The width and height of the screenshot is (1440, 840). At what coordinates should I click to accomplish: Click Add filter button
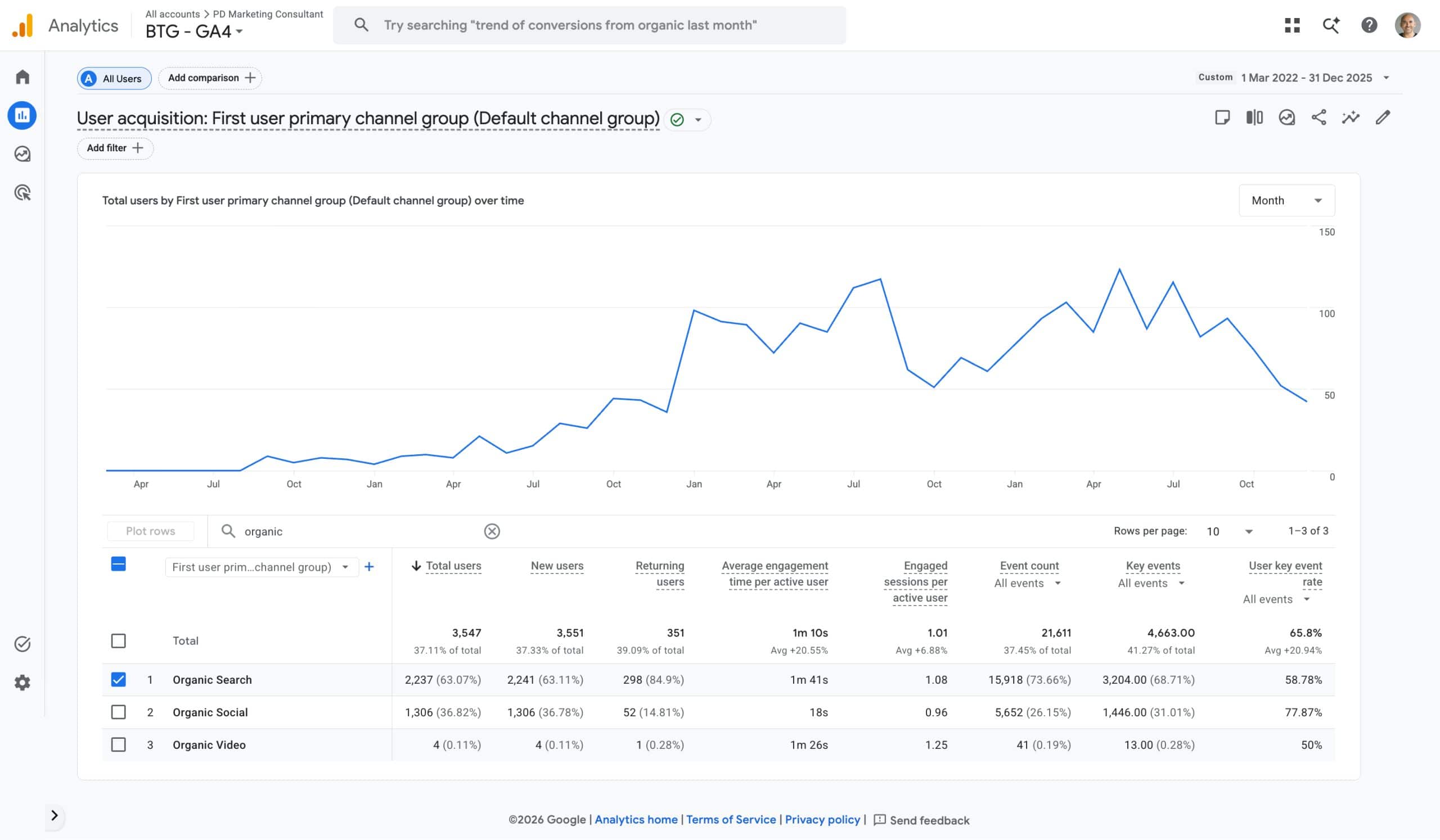coord(115,148)
